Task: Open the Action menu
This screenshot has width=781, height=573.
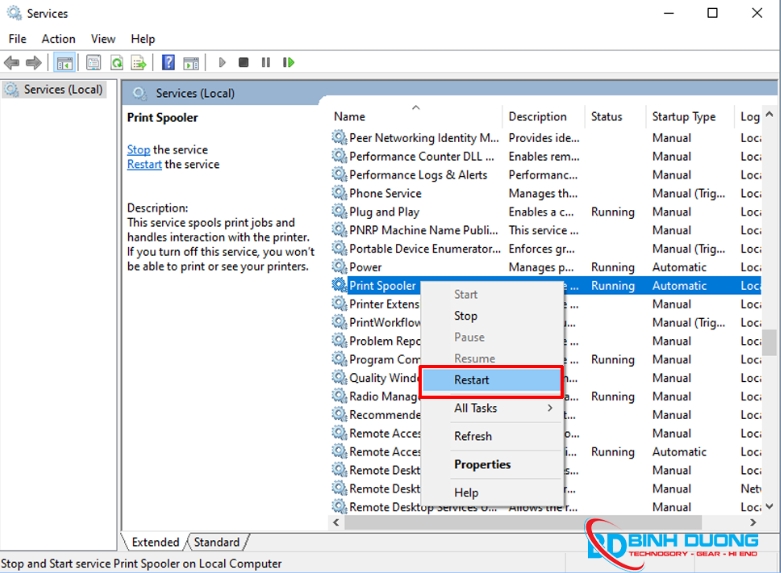Action: pyautogui.click(x=58, y=39)
